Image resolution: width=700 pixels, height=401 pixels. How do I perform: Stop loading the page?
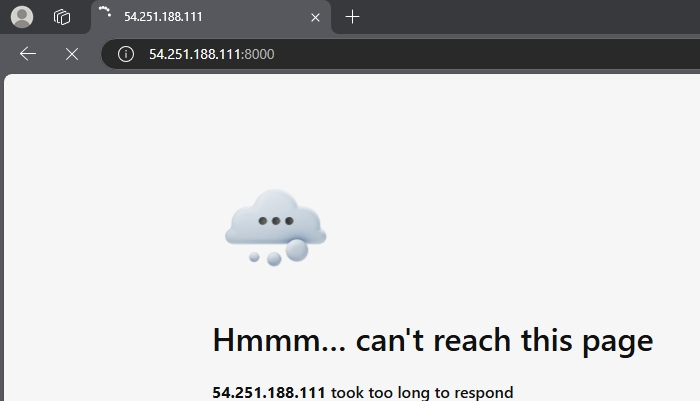[72, 54]
